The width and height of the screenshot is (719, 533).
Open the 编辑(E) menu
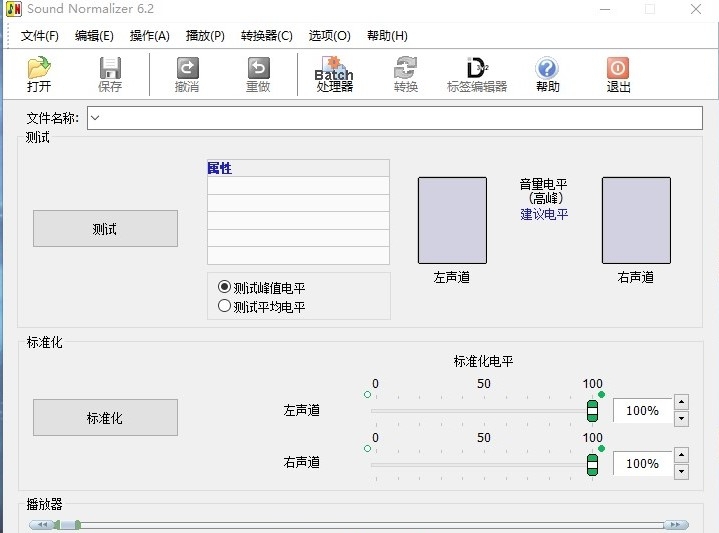click(94, 36)
